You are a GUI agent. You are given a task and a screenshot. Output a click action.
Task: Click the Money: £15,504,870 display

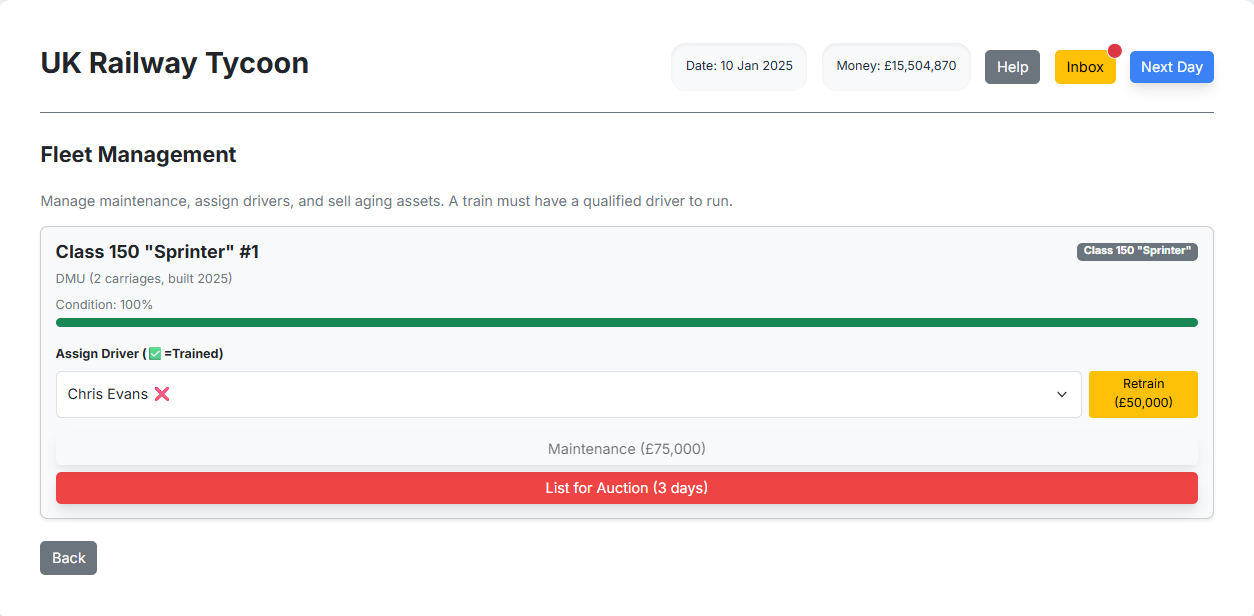[896, 66]
